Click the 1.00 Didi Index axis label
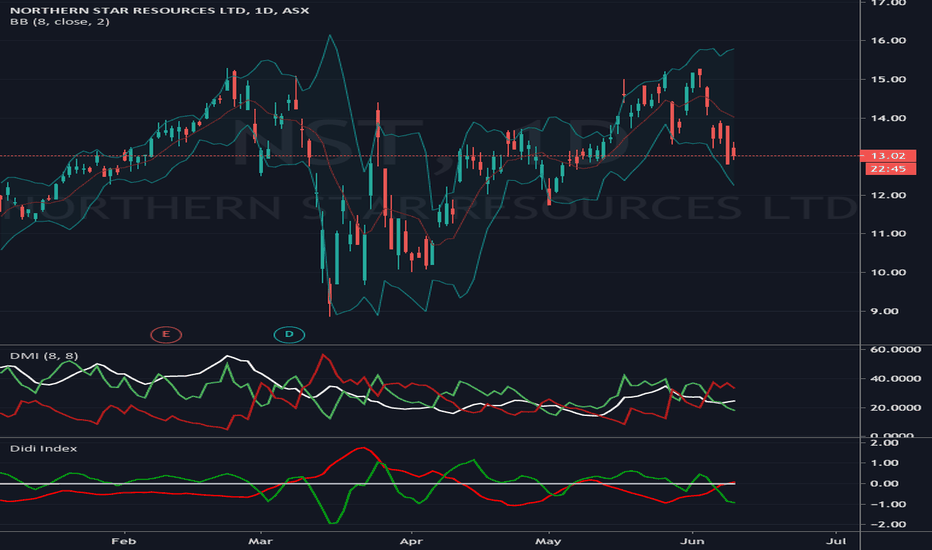The height and width of the screenshot is (550, 932). [885, 463]
